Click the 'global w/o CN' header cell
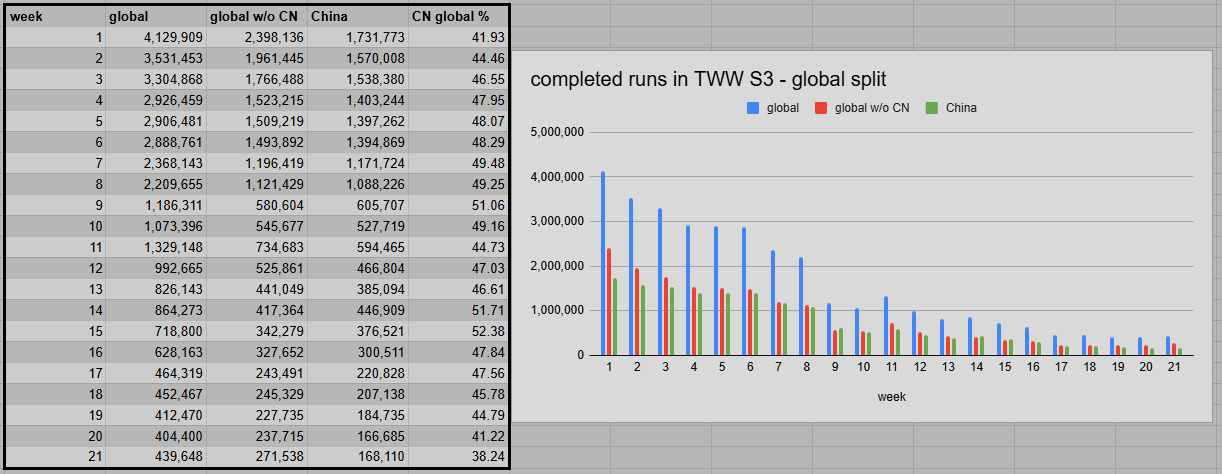This screenshot has height=474, width=1222. coord(257,17)
